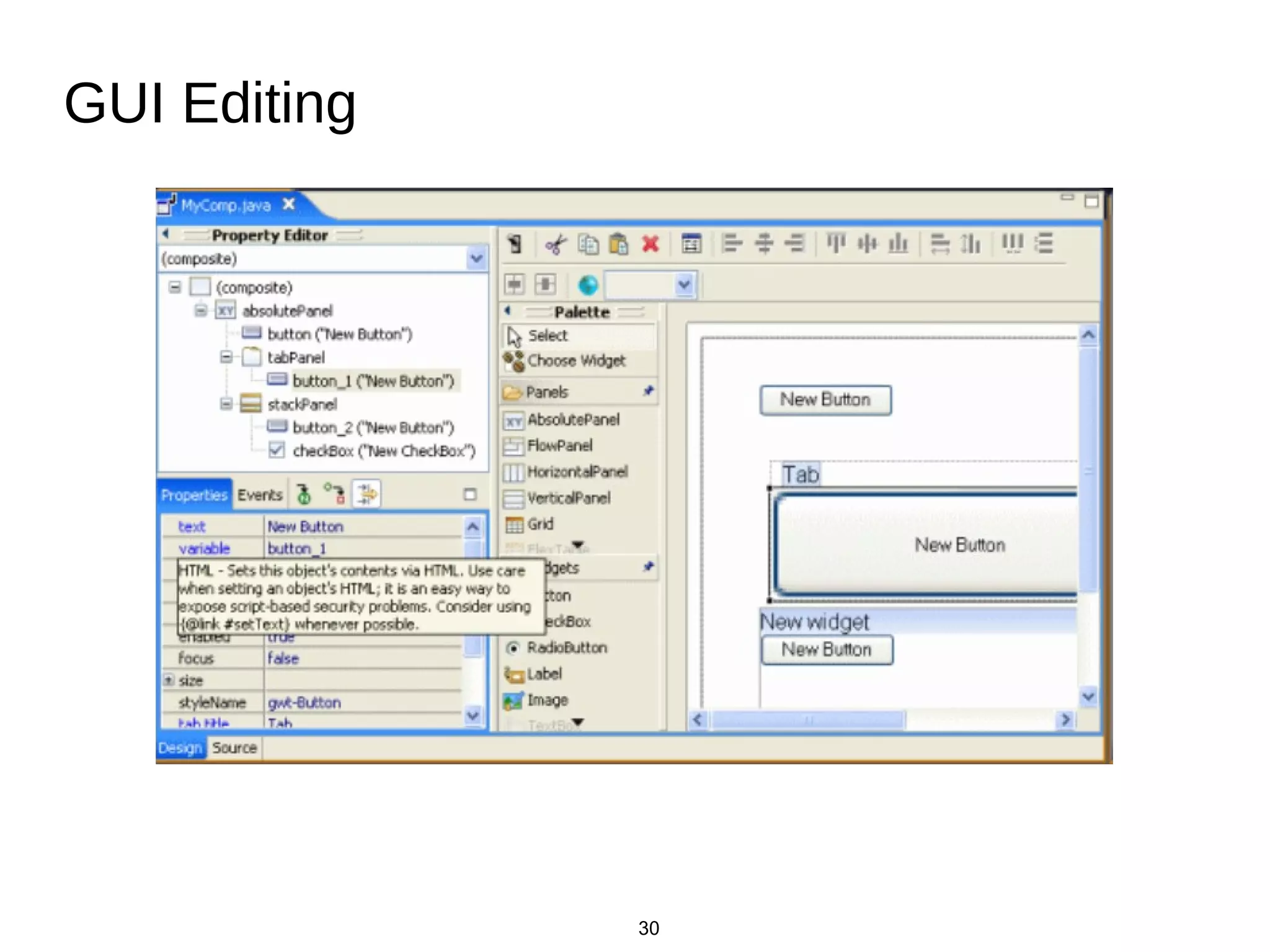1270x952 pixels.
Task: Click the center vertically toolbar icon
Action: (x=867, y=243)
